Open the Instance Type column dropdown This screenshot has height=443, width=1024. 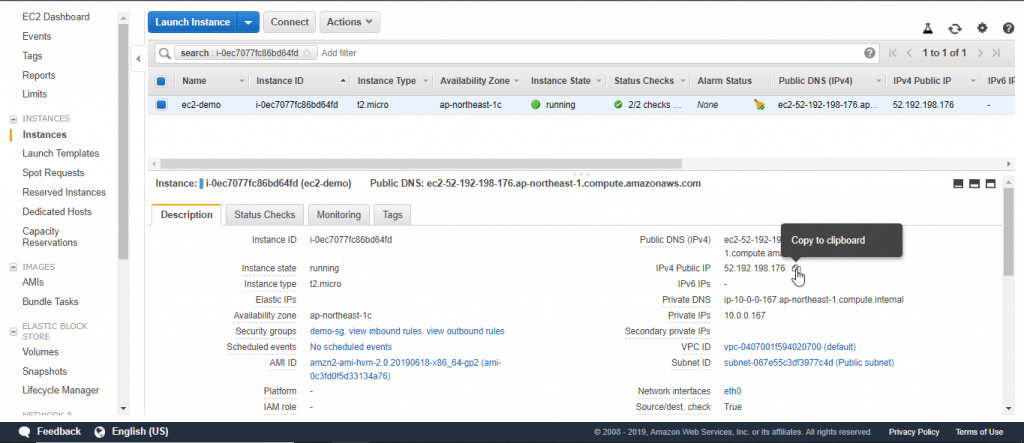(426, 81)
